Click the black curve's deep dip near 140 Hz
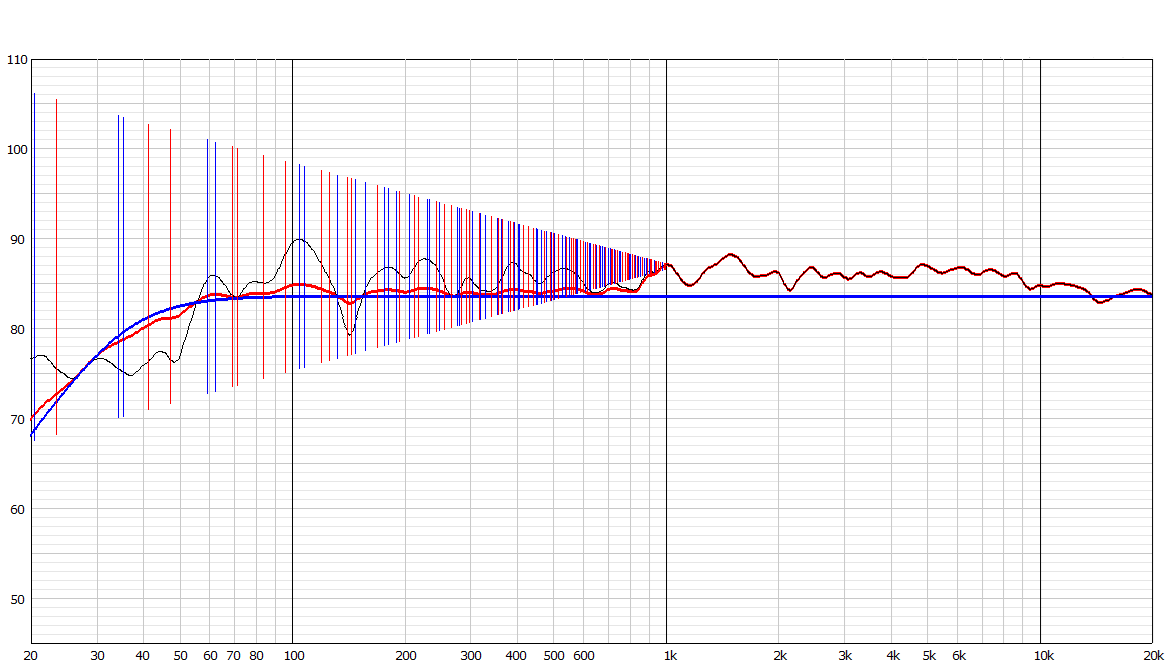The image size is (1172, 667). pyautogui.click(x=350, y=333)
